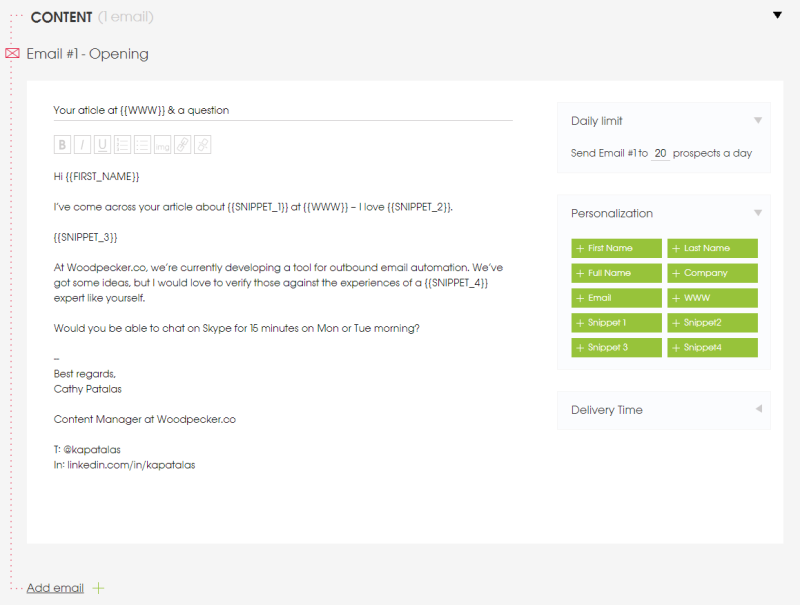
Task: Insert an image using the img icon
Action: coord(162,144)
